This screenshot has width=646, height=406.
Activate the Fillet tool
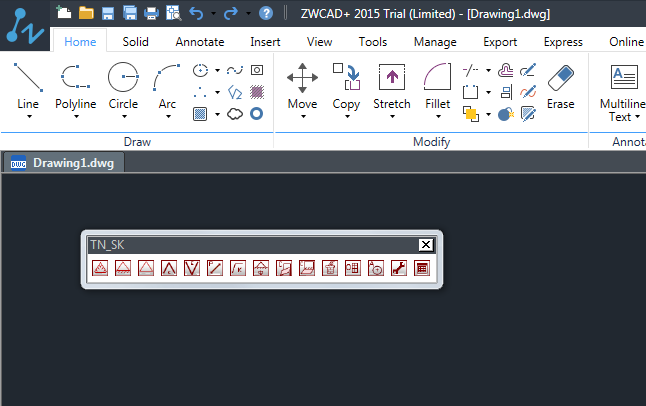point(436,79)
